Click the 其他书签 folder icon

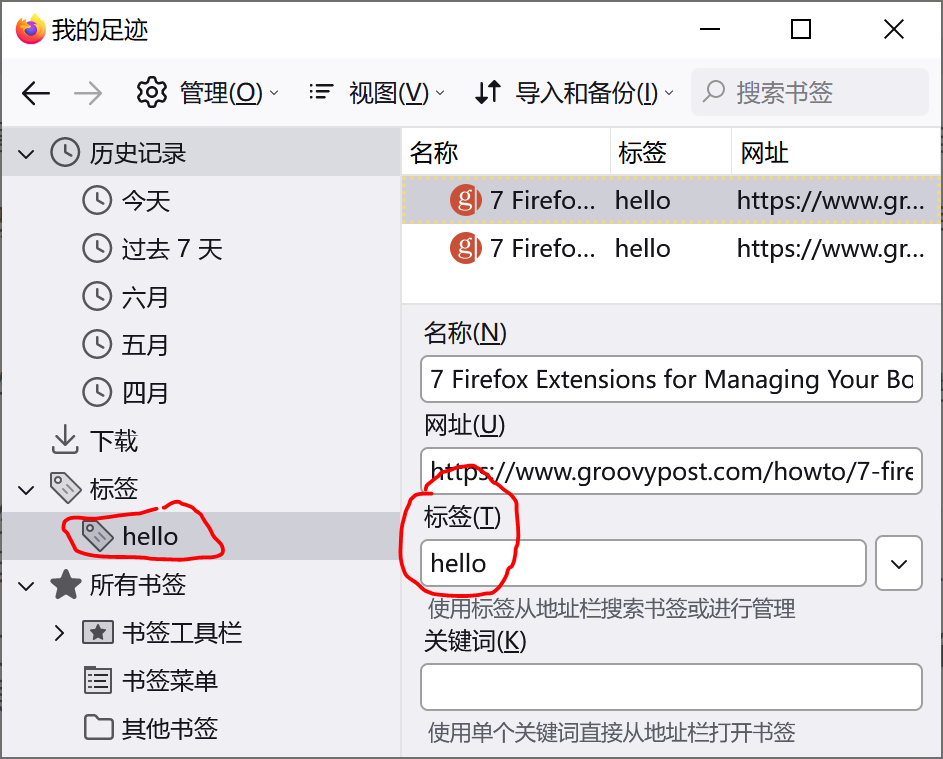tap(97, 728)
